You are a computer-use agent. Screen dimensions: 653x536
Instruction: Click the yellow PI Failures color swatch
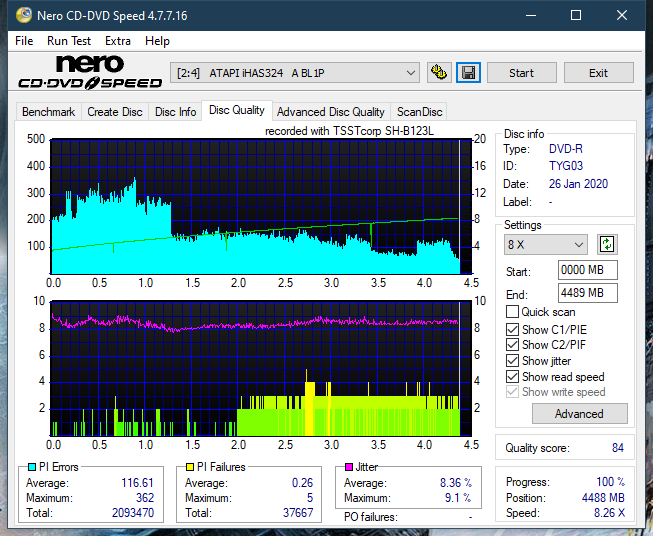tap(190, 467)
